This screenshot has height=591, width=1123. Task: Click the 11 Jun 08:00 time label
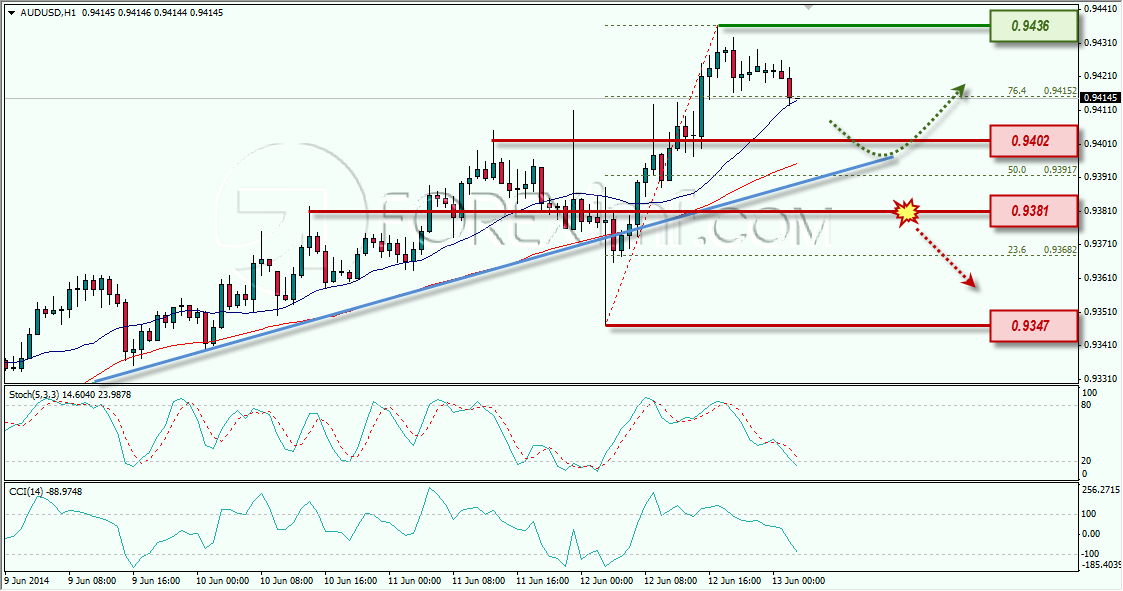[x=478, y=580]
